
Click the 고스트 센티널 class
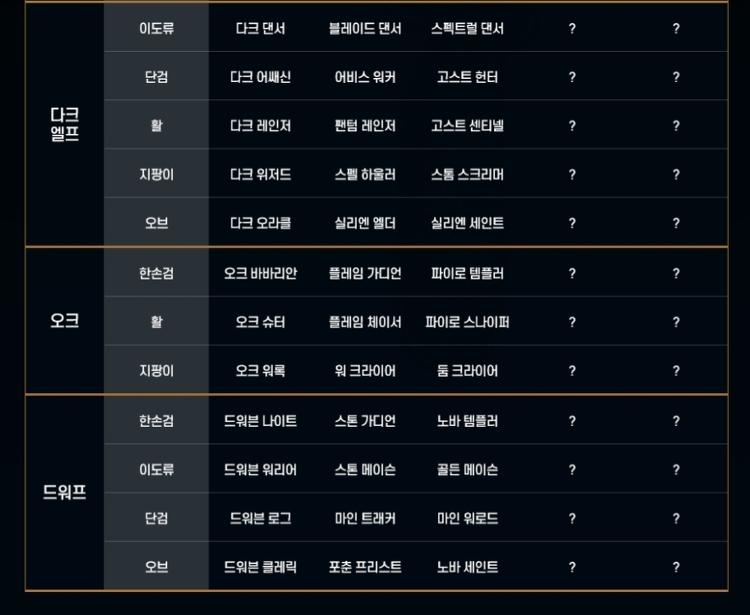coord(467,126)
